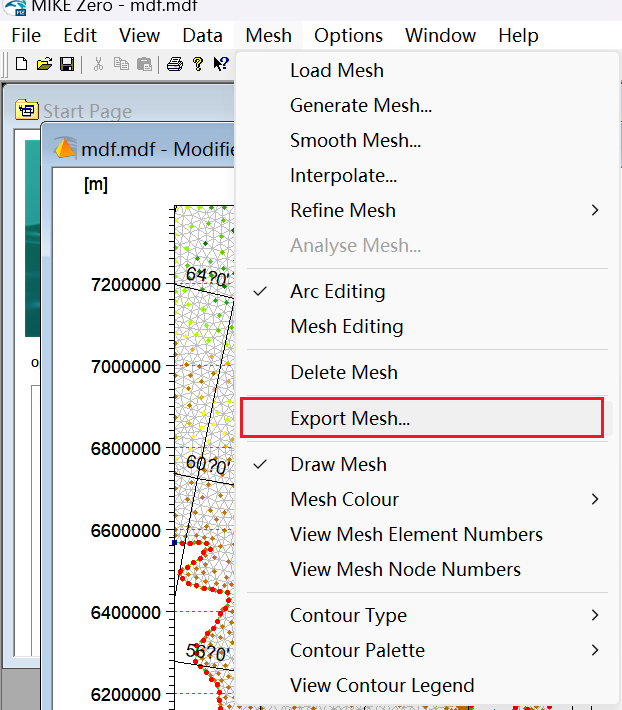Screen dimensions: 622x710
Task: Click the Cut scissors toolbar icon
Action: (x=98, y=64)
